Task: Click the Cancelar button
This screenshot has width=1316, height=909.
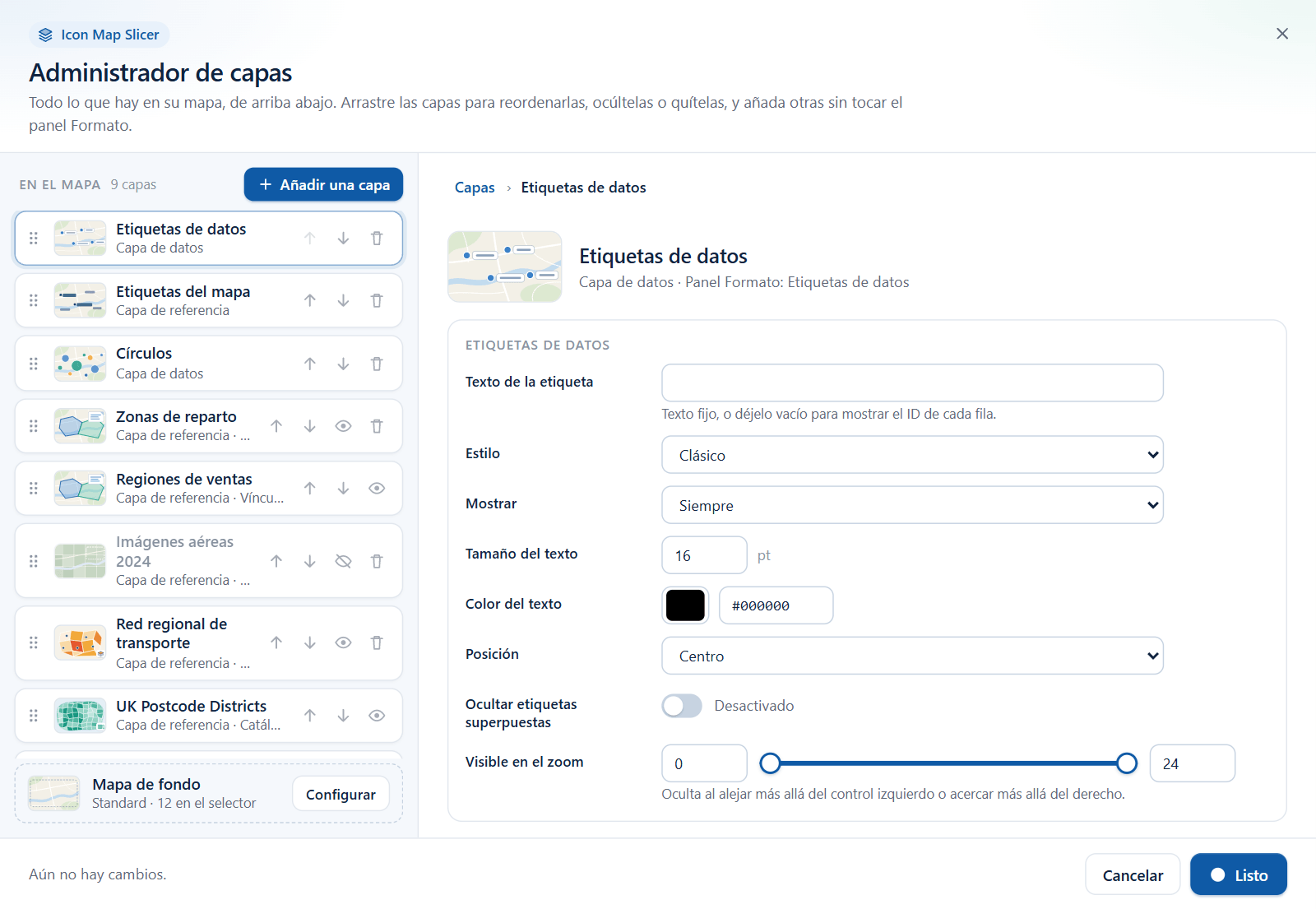Action: tap(1133, 875)
